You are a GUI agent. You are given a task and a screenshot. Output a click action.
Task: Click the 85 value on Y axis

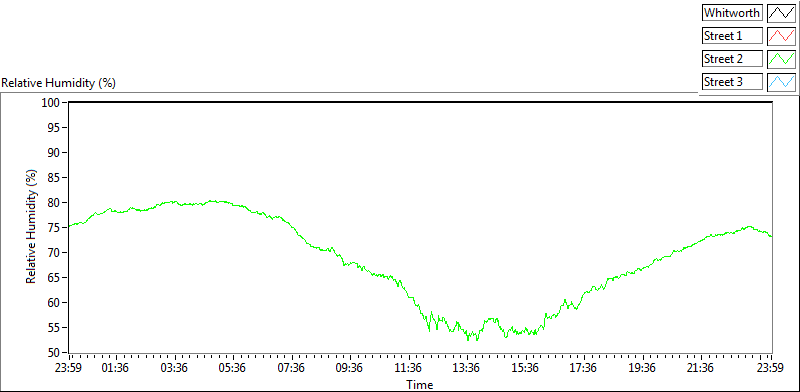[x=54, y=178]
